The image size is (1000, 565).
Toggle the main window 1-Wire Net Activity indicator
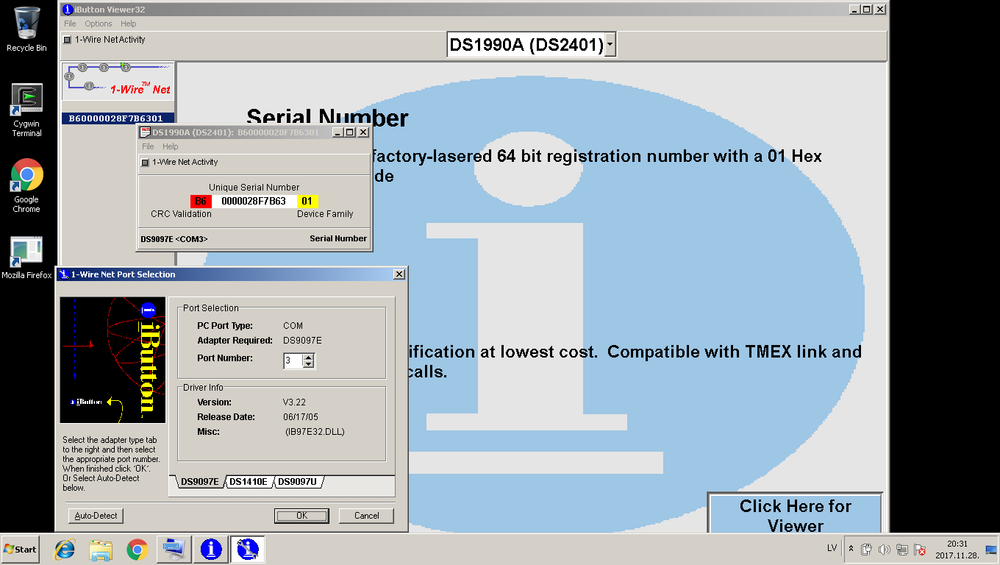point(67,40)
